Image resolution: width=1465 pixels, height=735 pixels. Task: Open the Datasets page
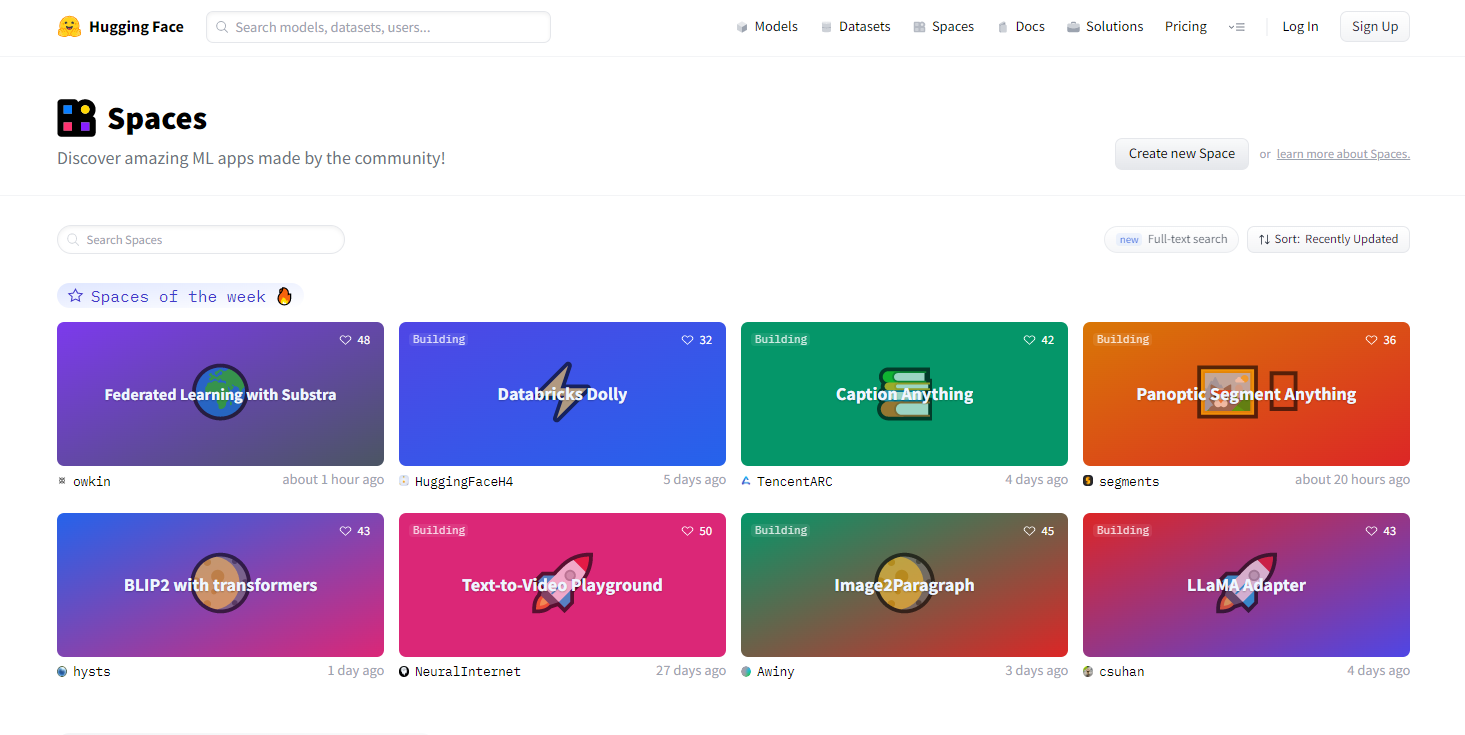tap(855, 27)
